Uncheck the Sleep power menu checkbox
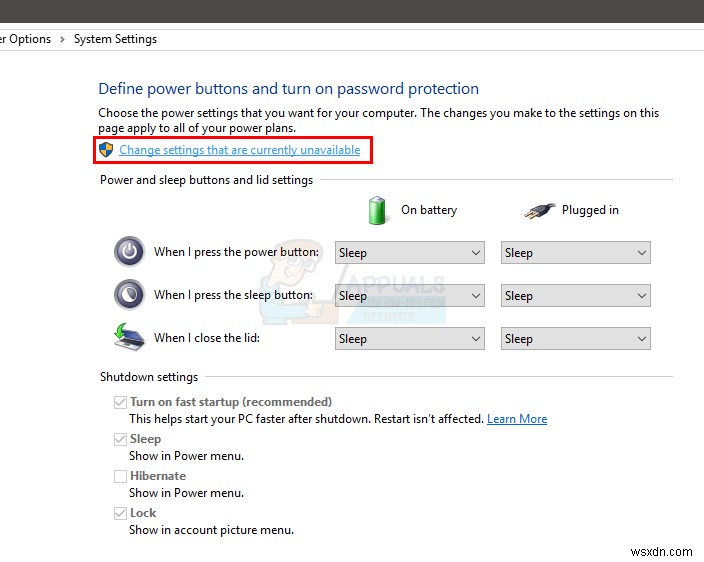This screenshot has height=562, width=704. (120, 439)
